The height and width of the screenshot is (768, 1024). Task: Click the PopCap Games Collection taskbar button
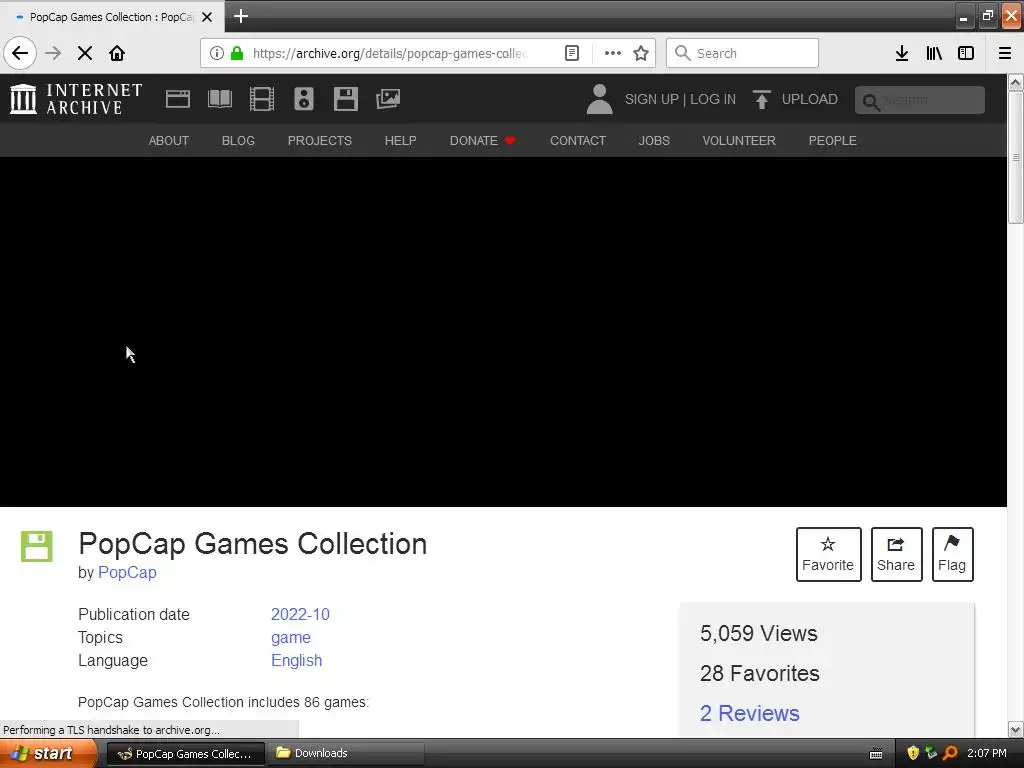[185, 754]
